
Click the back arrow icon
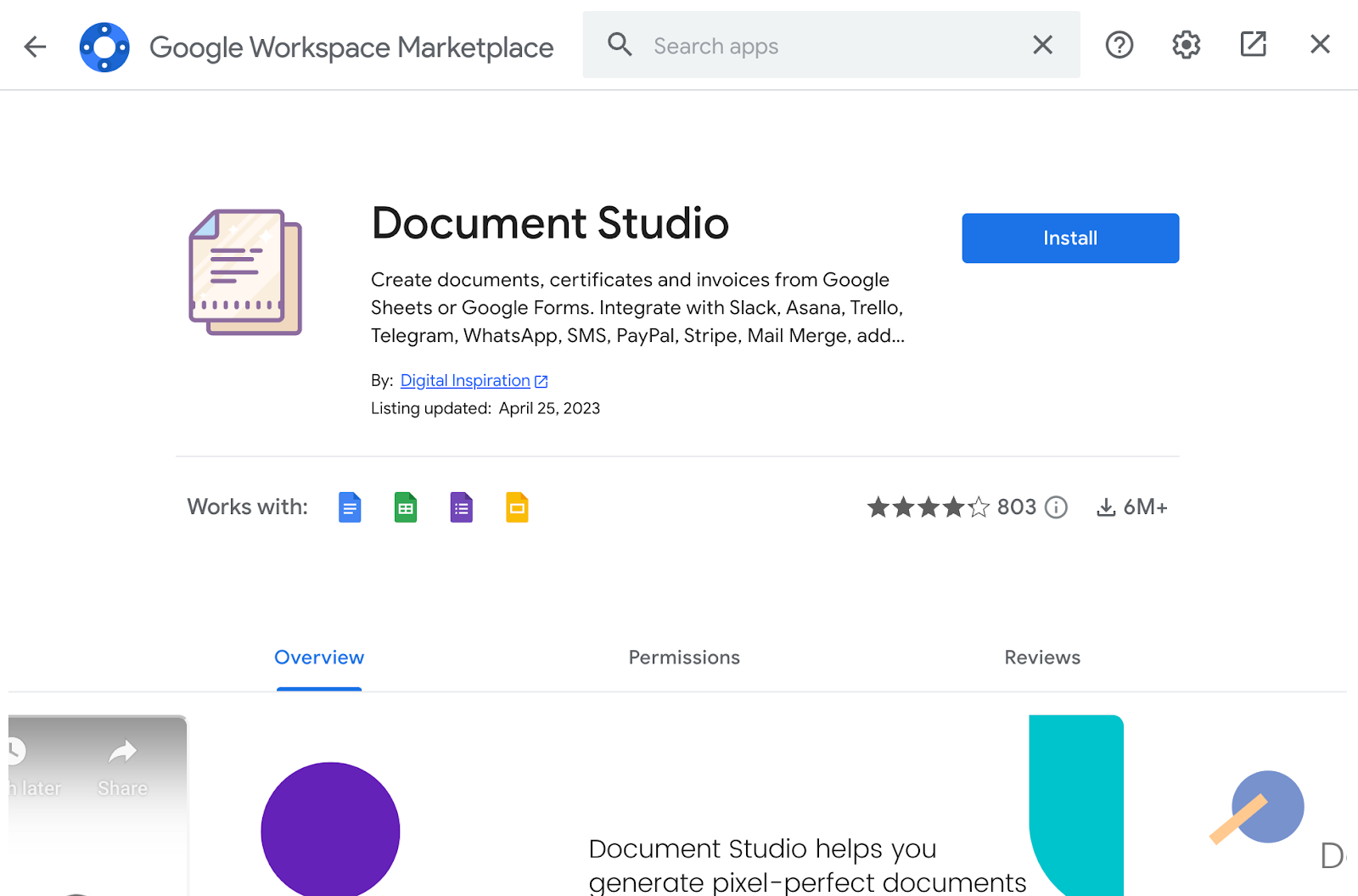[x=35, y=46]
